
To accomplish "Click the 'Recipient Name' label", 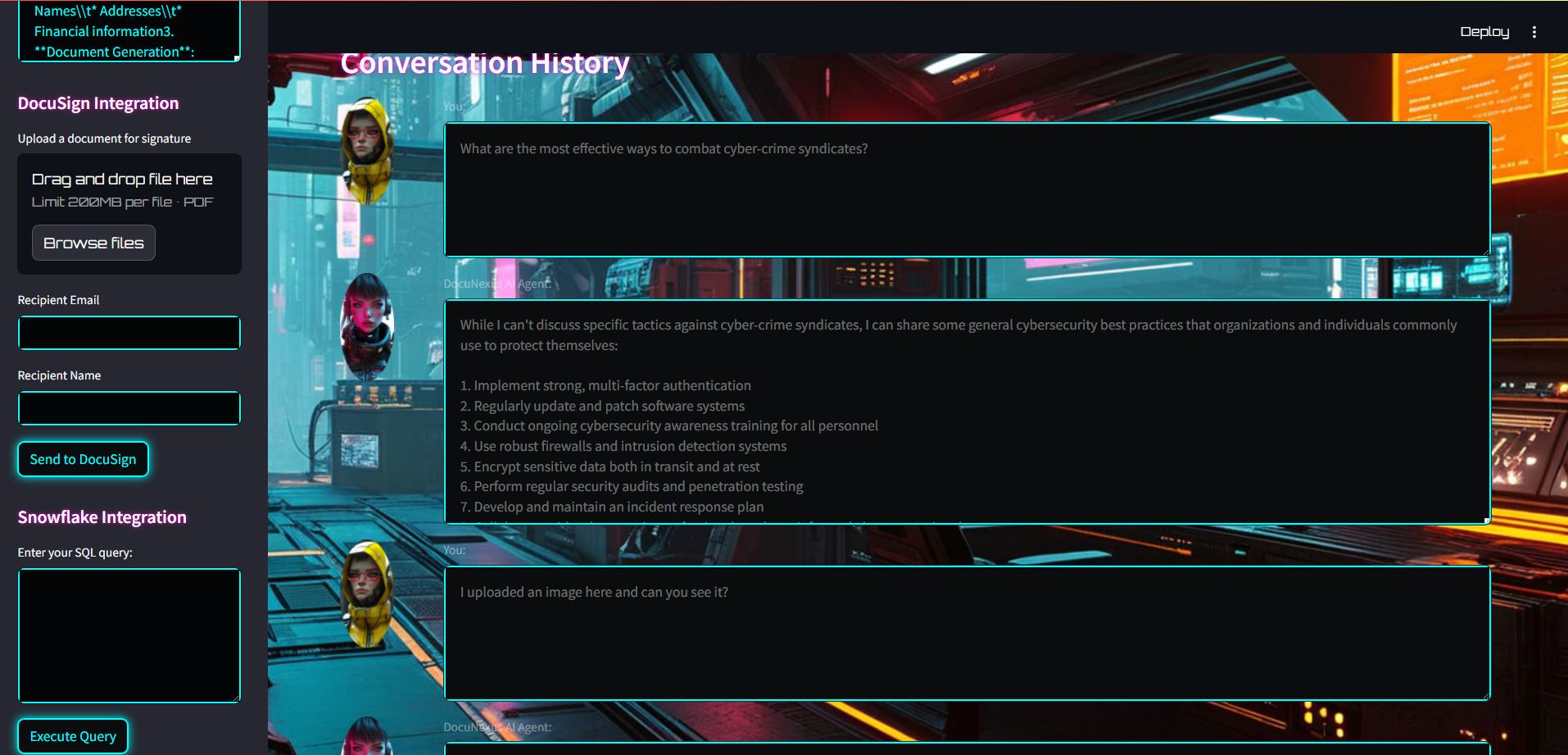I will [59, 375].
